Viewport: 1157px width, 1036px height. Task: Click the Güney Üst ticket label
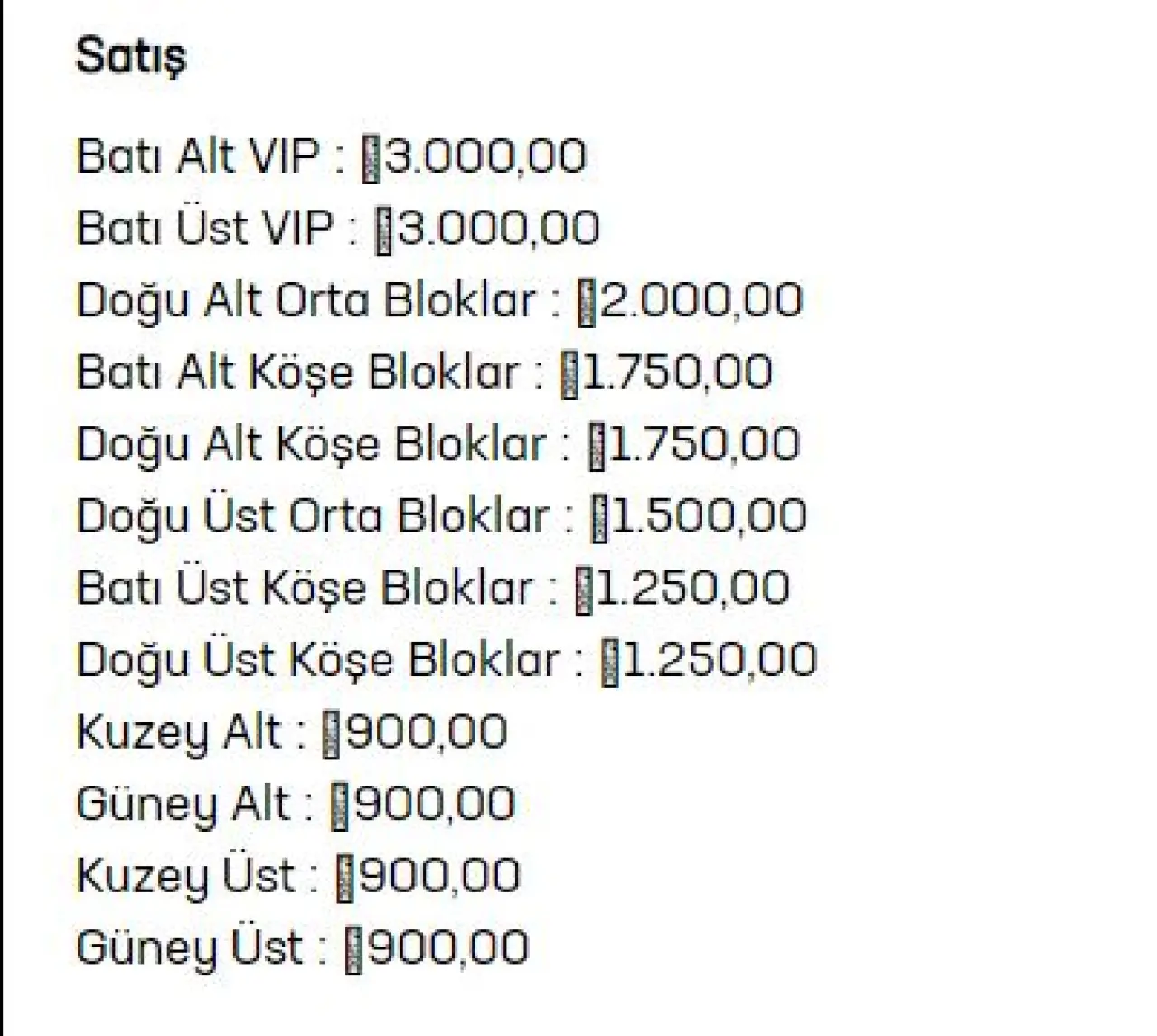pos(190,947)
